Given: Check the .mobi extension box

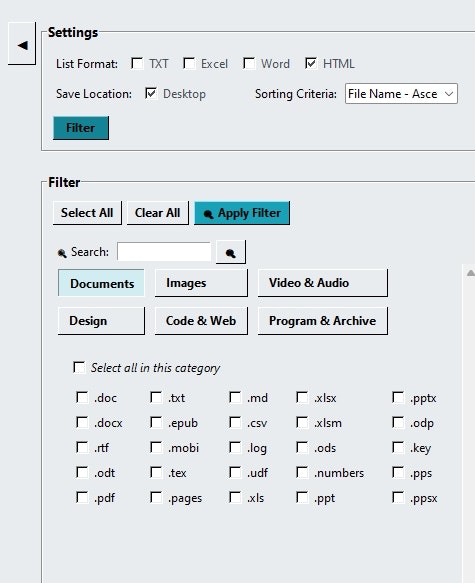Looking at the screenshot, I should [x=156, y=447].
